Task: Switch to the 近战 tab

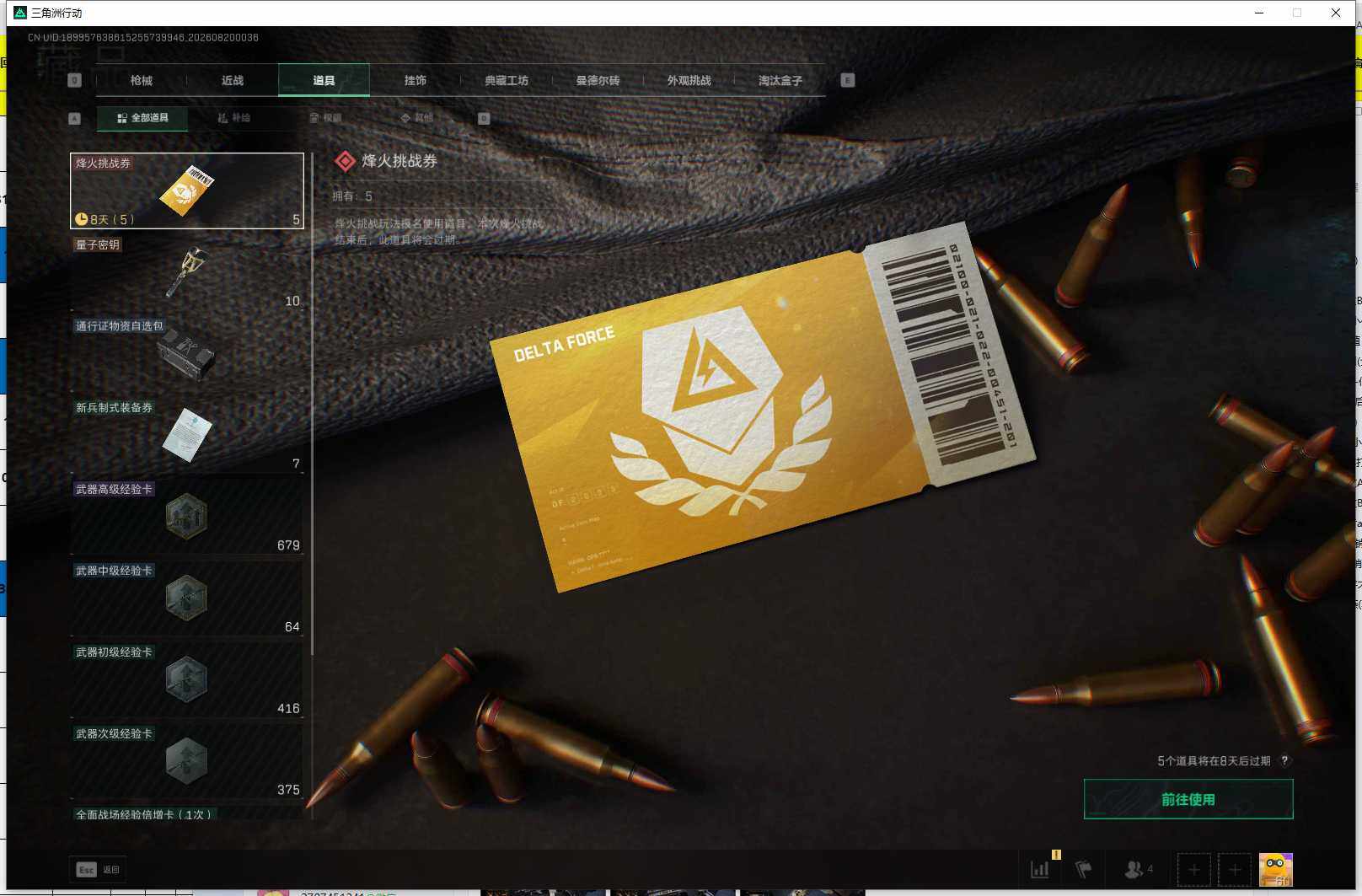Action: point(233,80)
